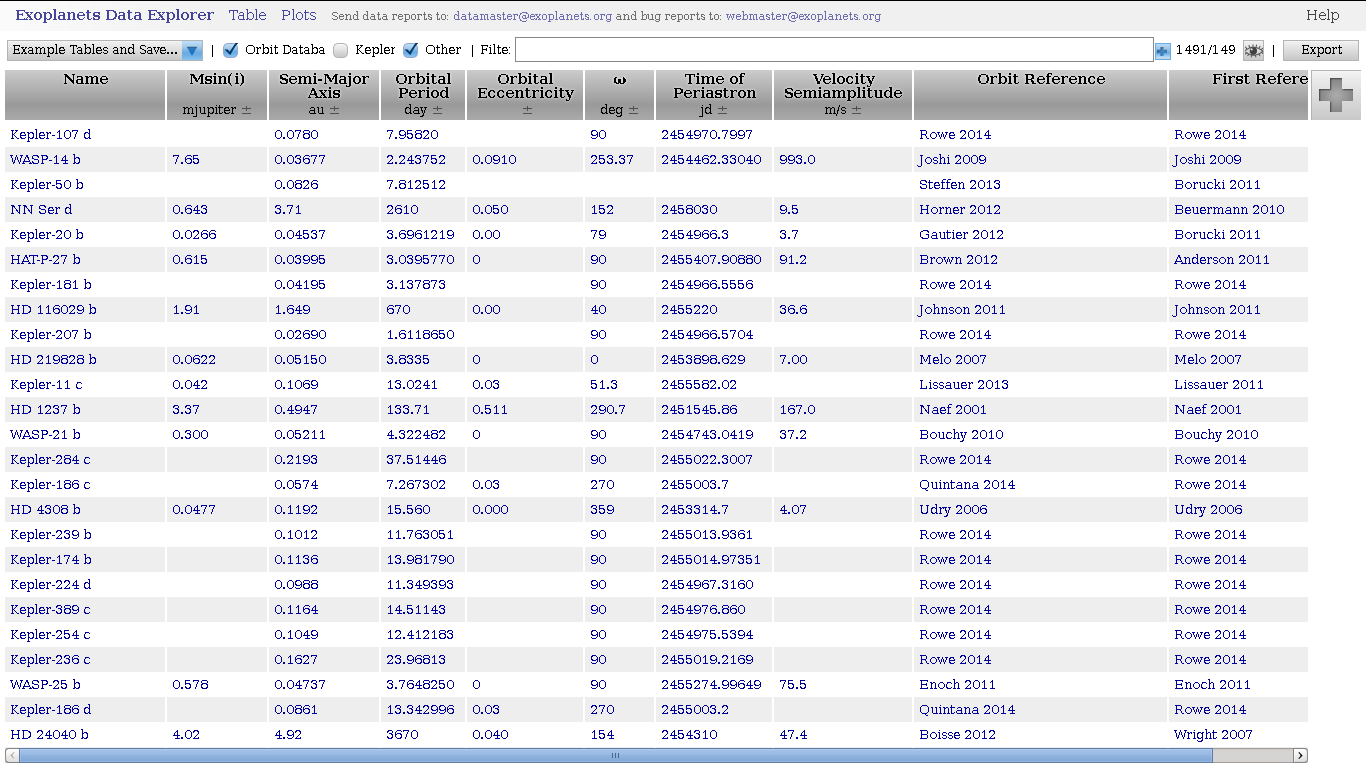Click the horizontal scrollbar's left arrow
This screenshot has width=1366, height=768.
coord(12,756)
